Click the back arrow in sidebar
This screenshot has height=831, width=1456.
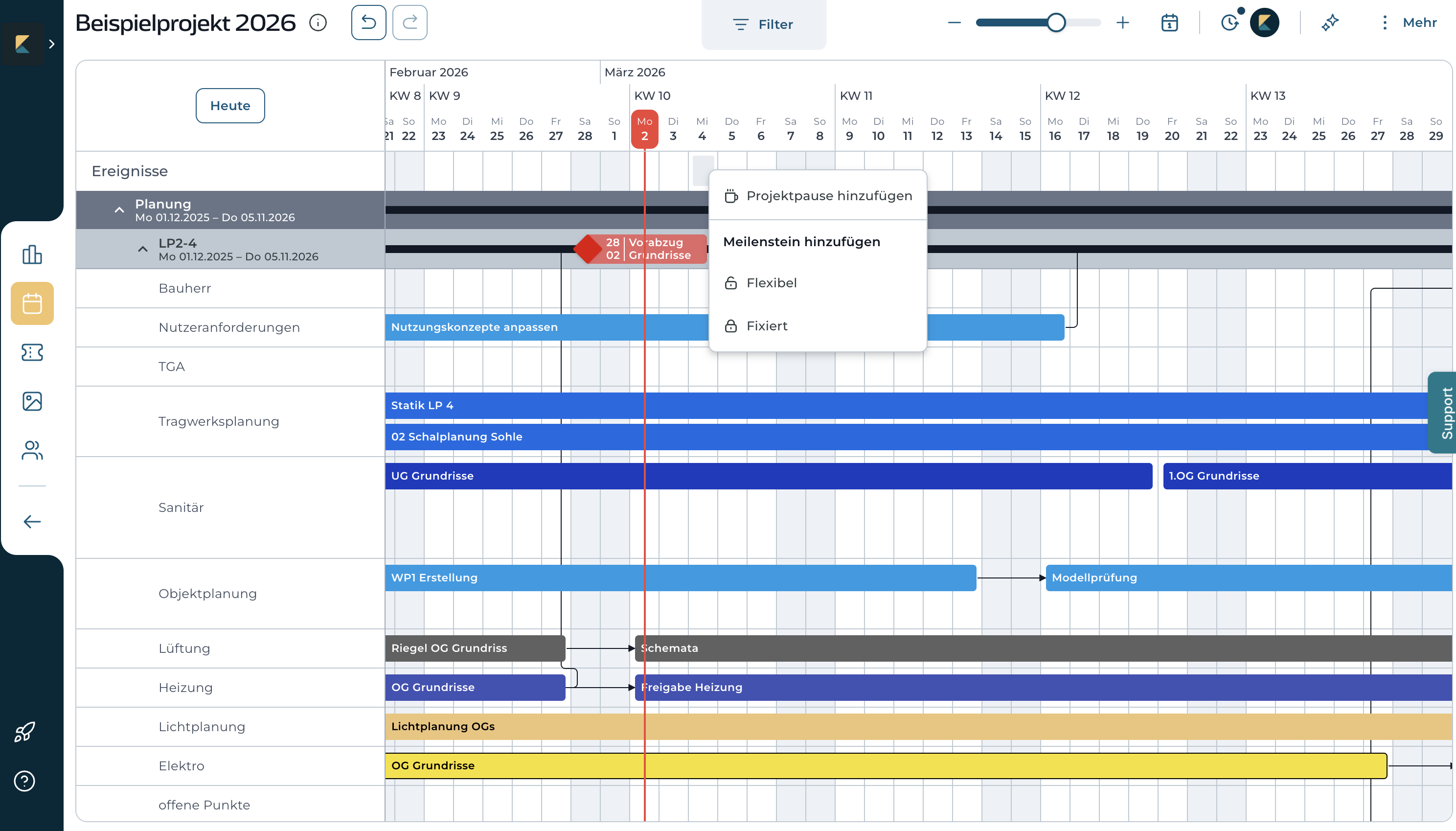click(32, 522)
